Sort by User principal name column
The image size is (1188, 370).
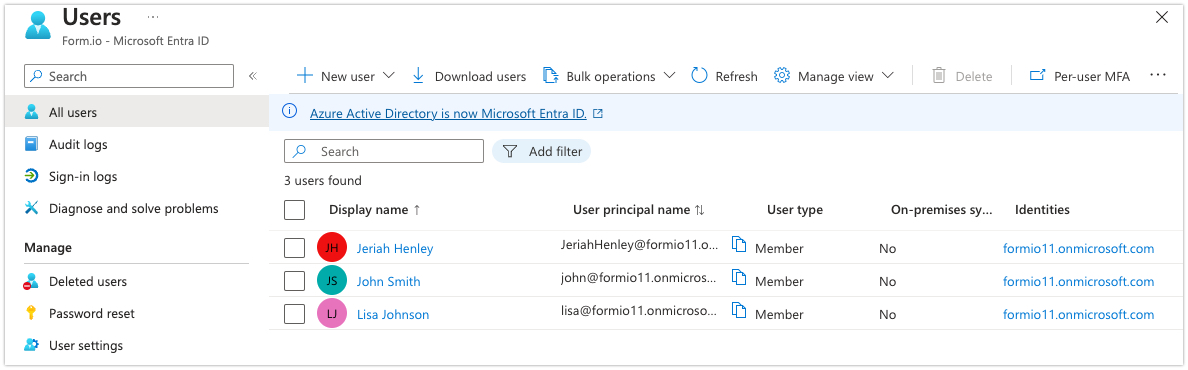tap(639, 210)
